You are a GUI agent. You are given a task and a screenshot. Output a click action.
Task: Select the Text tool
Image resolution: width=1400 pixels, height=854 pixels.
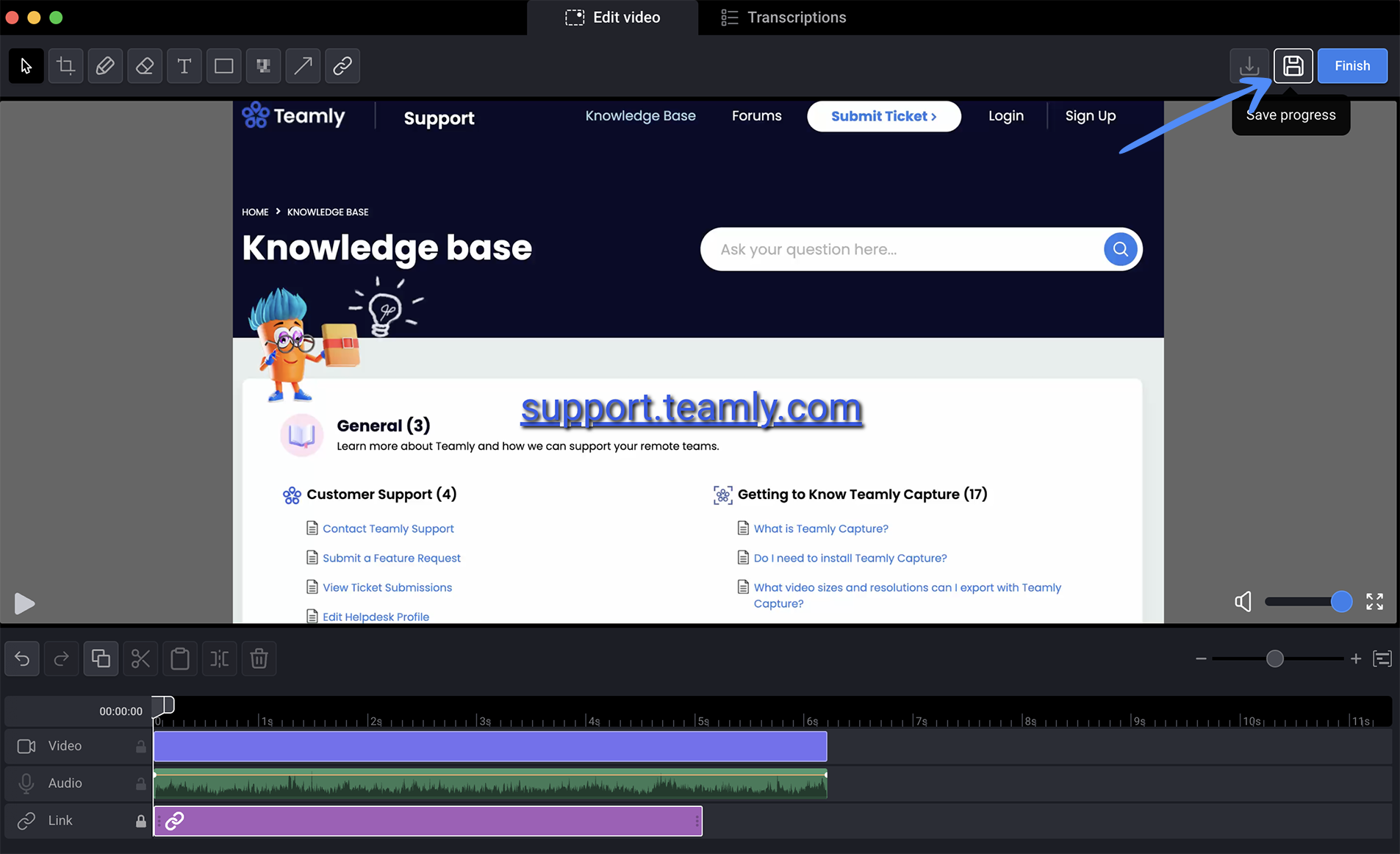point(184,66)
